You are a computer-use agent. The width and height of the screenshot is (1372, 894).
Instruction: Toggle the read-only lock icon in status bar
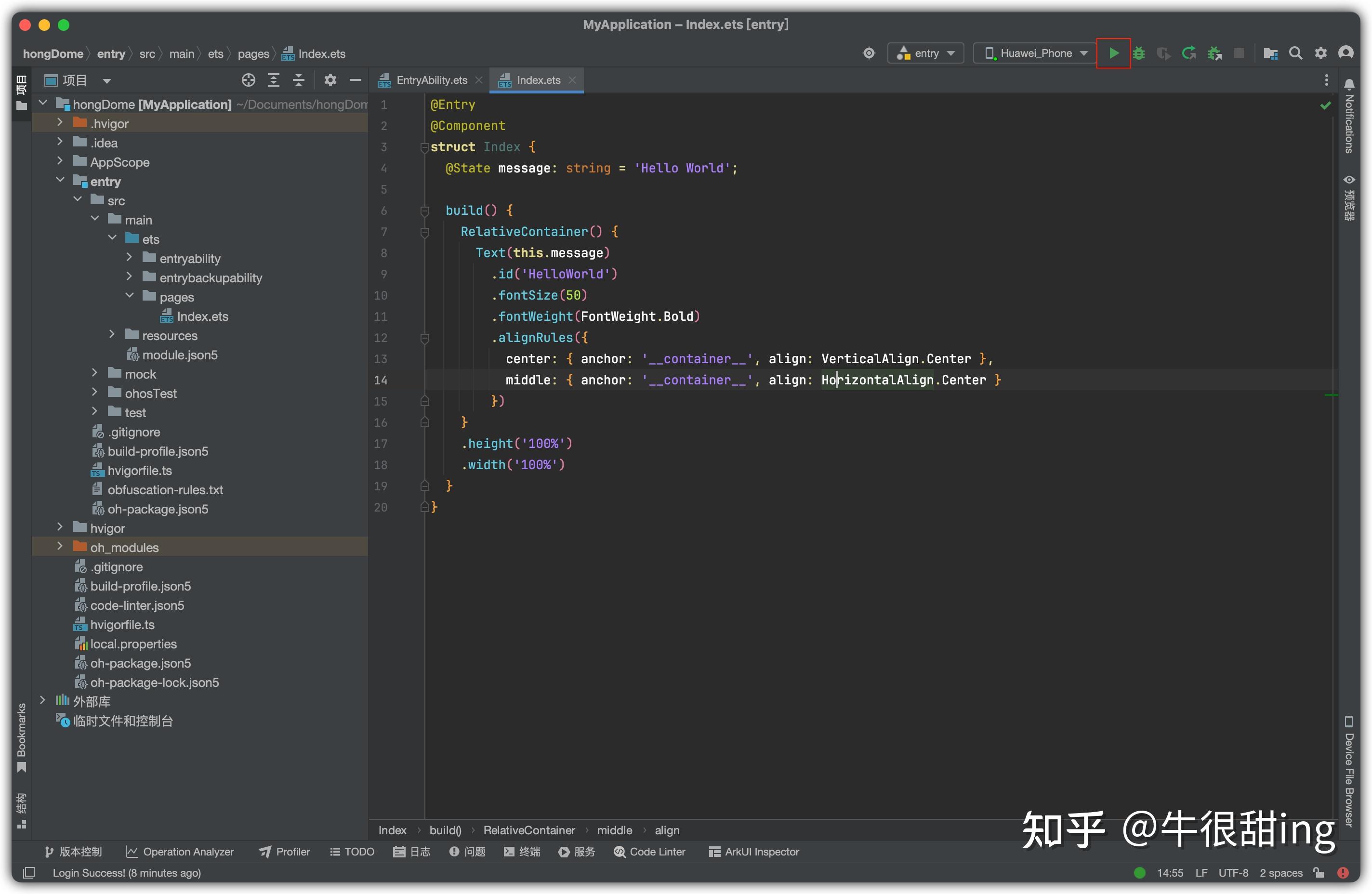click(x=1319, y=873)
